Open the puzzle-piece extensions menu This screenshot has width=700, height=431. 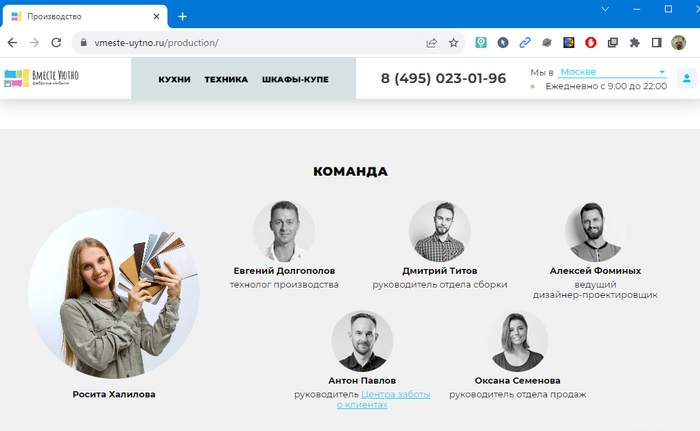(634, 43)
